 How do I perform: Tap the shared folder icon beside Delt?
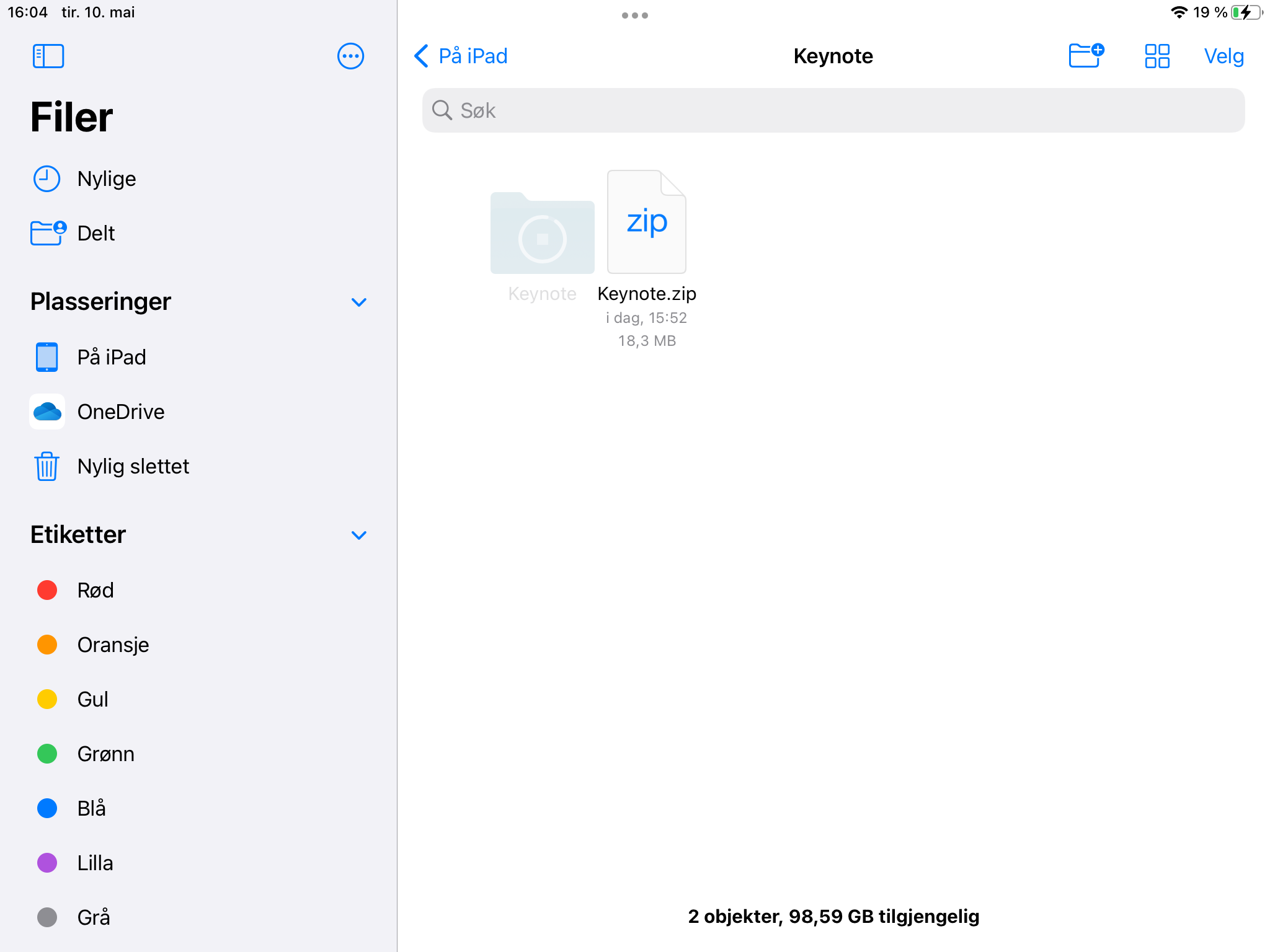tap(48, 233)
